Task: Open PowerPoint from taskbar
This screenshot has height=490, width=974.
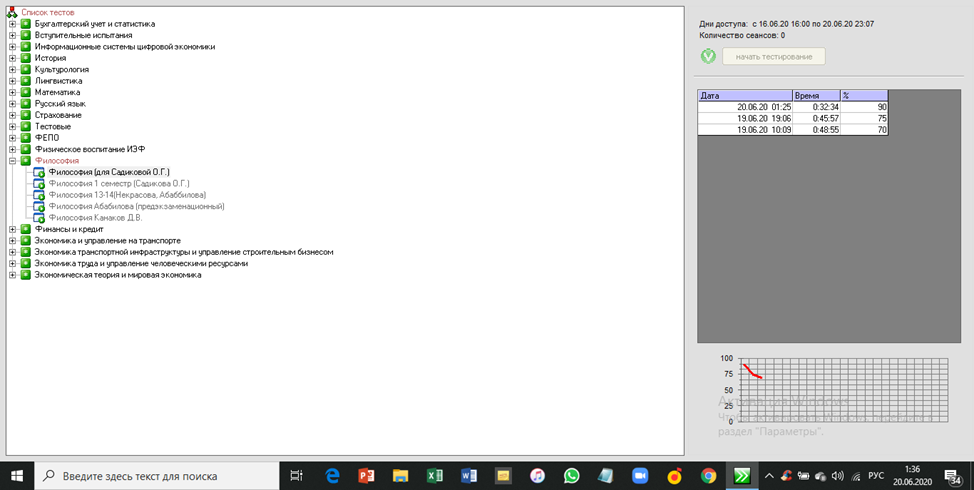Action: click(366, 476)
